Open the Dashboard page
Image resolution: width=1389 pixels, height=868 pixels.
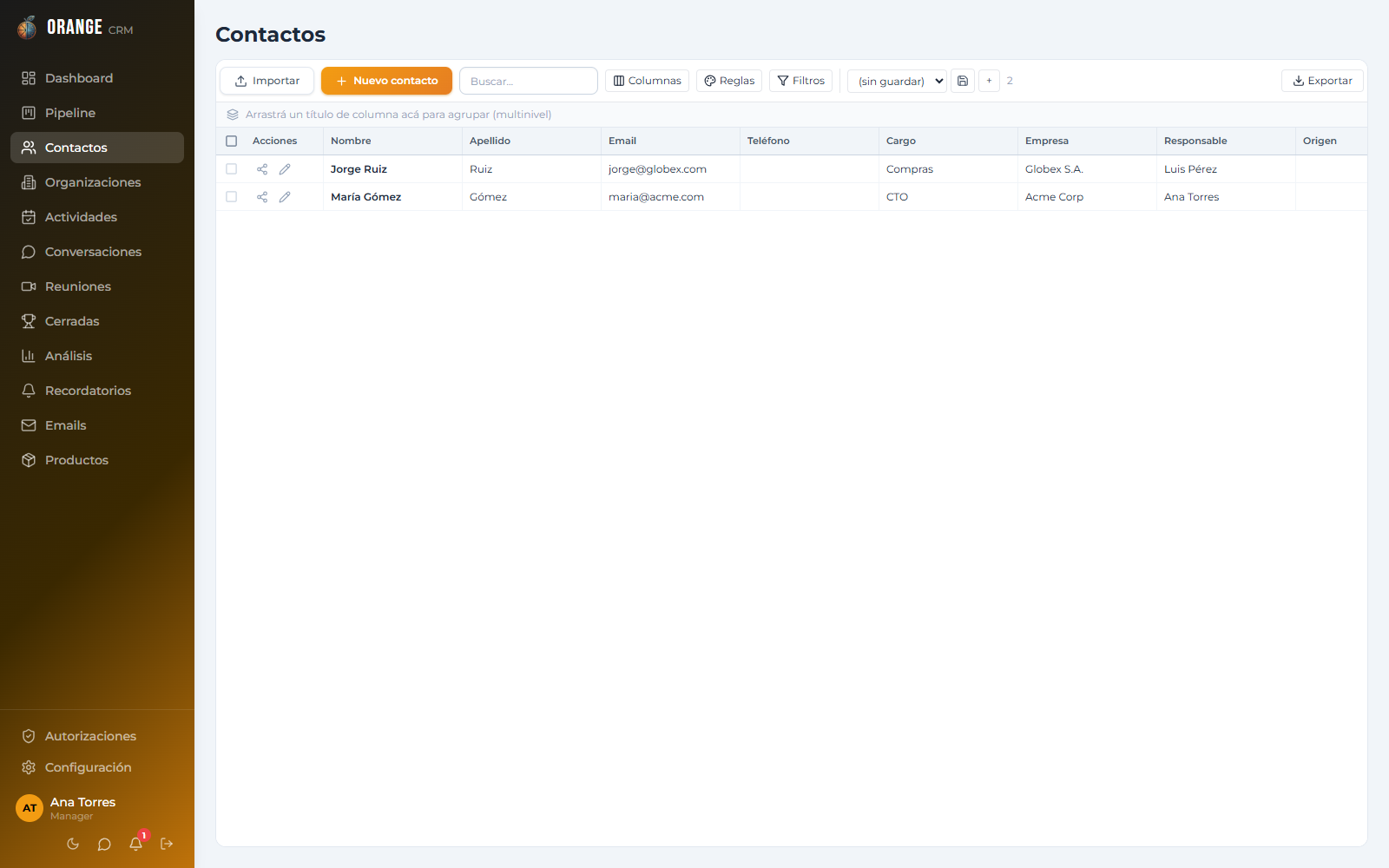(97, 78)
